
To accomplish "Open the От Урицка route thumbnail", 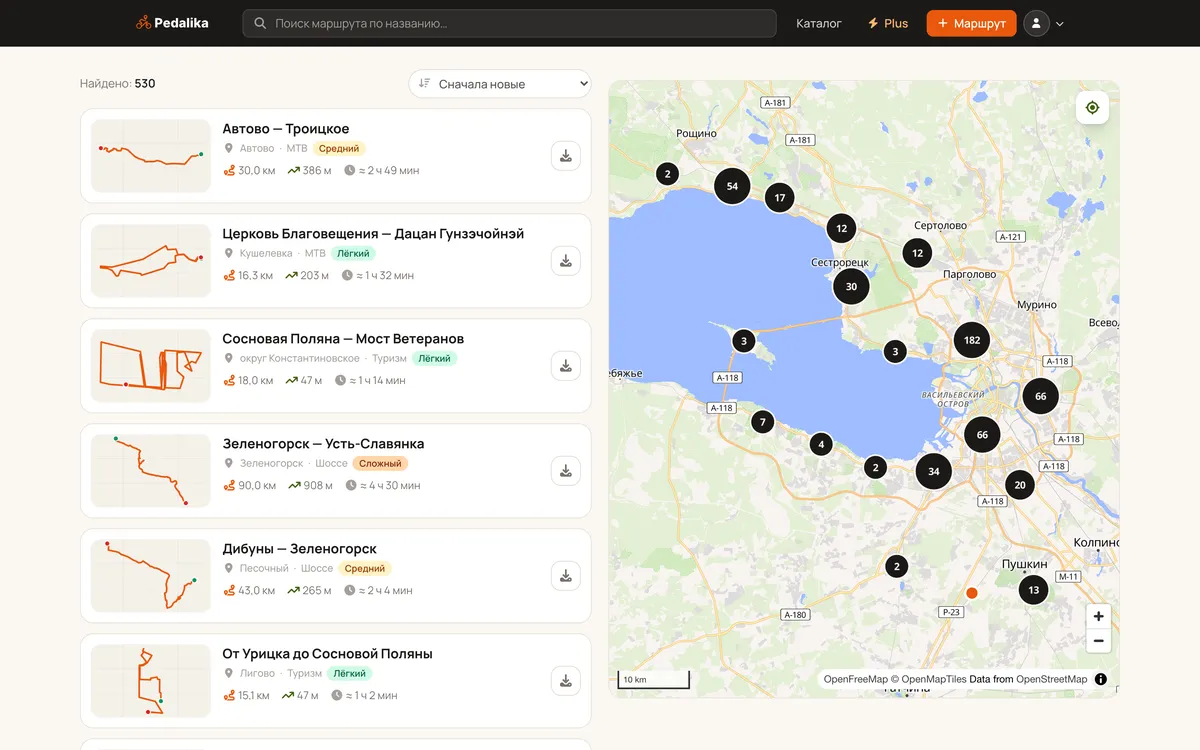I will 151,681.
